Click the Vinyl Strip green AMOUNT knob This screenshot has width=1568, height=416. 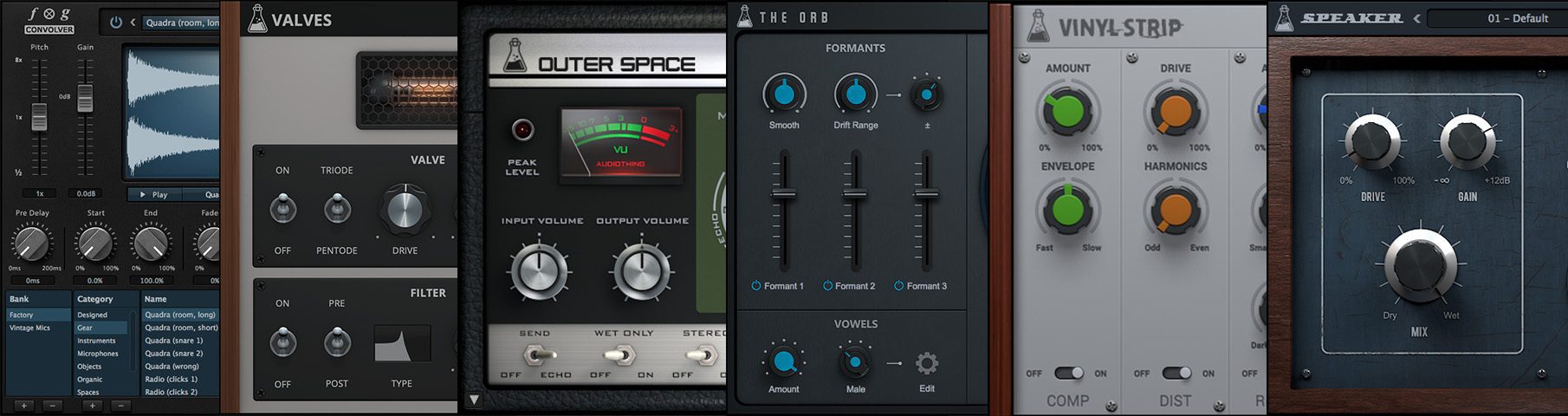pos(1067,111)
